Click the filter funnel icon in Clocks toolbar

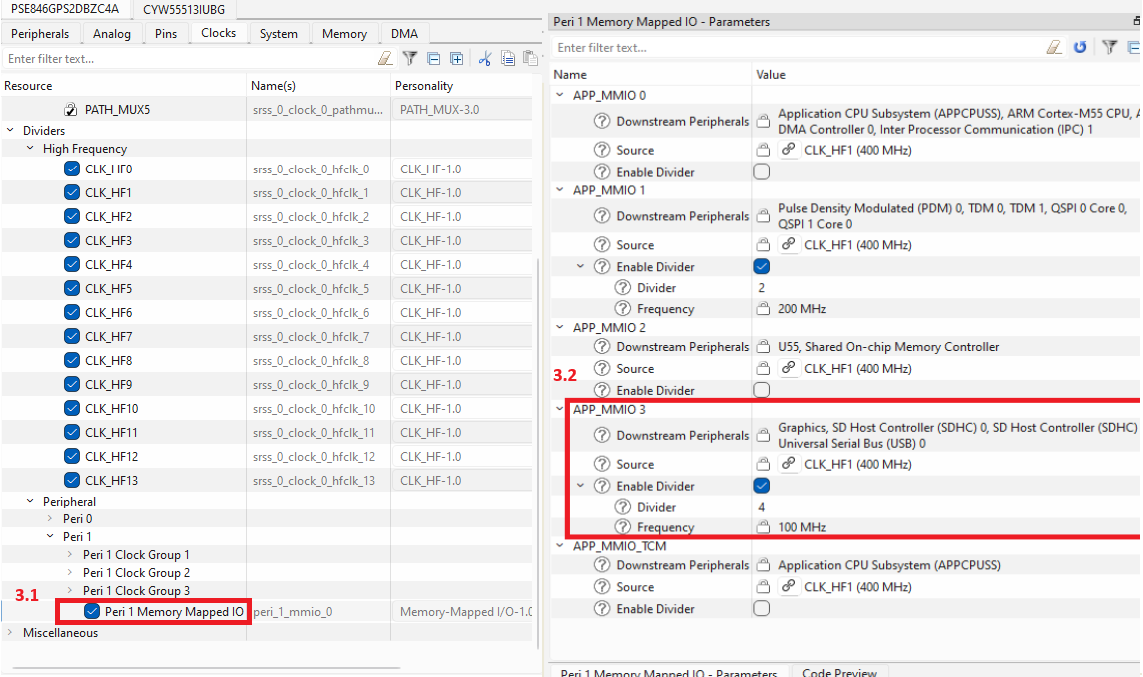coord(410,59)
